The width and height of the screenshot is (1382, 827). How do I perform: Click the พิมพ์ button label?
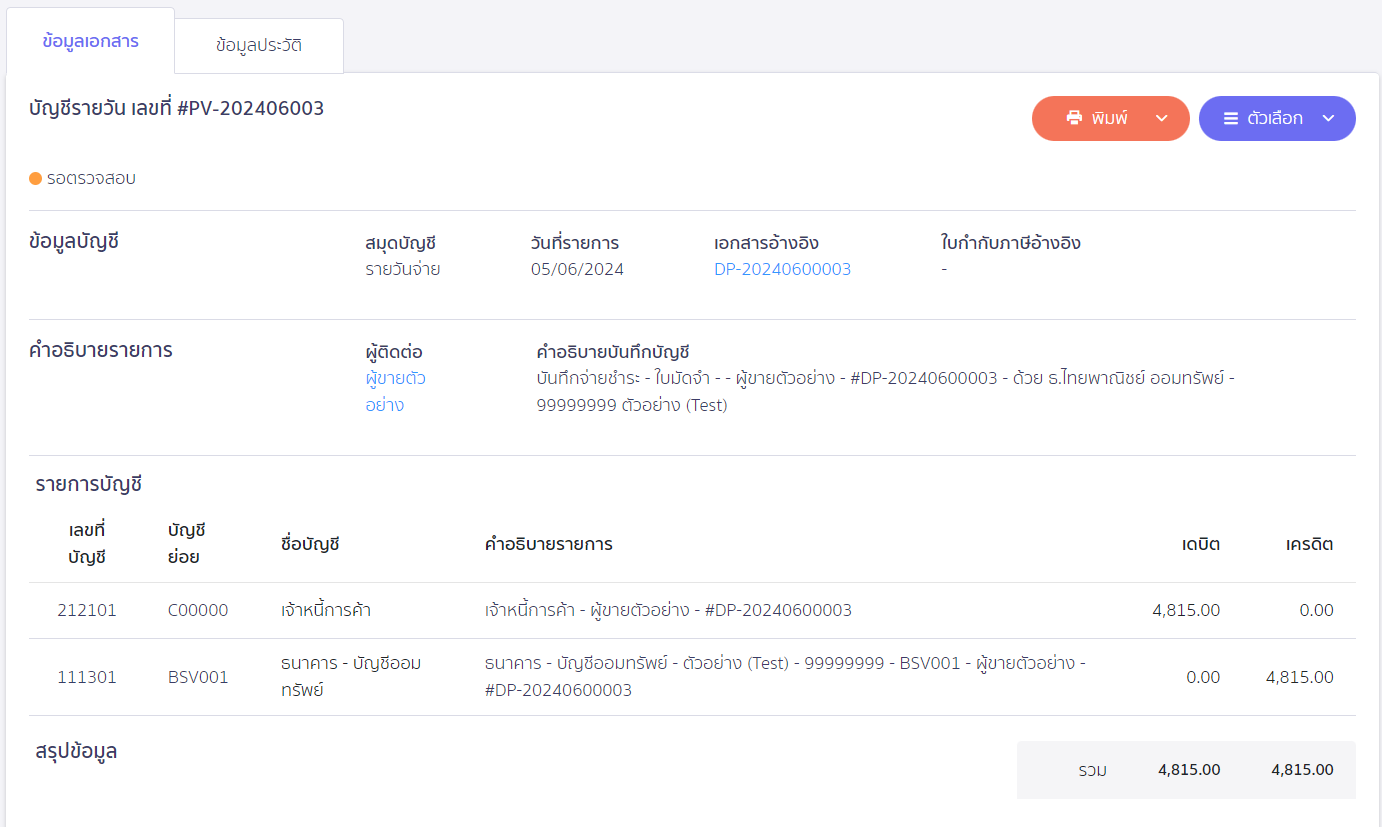[1110, 118]
